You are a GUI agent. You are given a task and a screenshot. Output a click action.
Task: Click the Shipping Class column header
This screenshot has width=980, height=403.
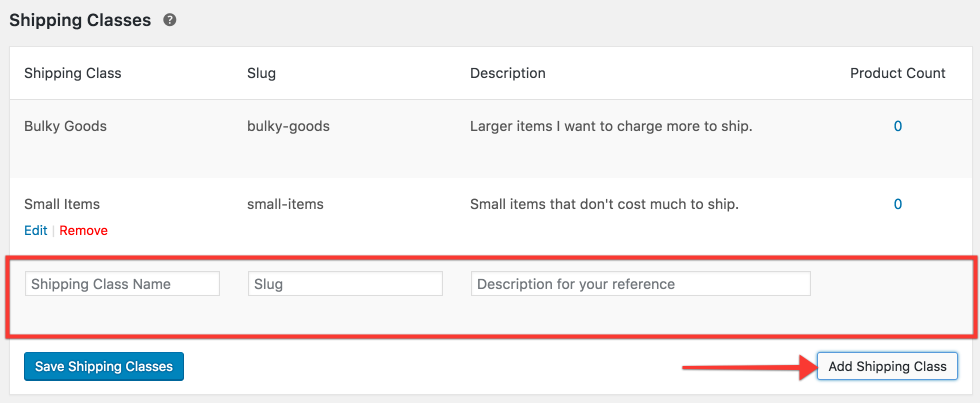point(72,73)
